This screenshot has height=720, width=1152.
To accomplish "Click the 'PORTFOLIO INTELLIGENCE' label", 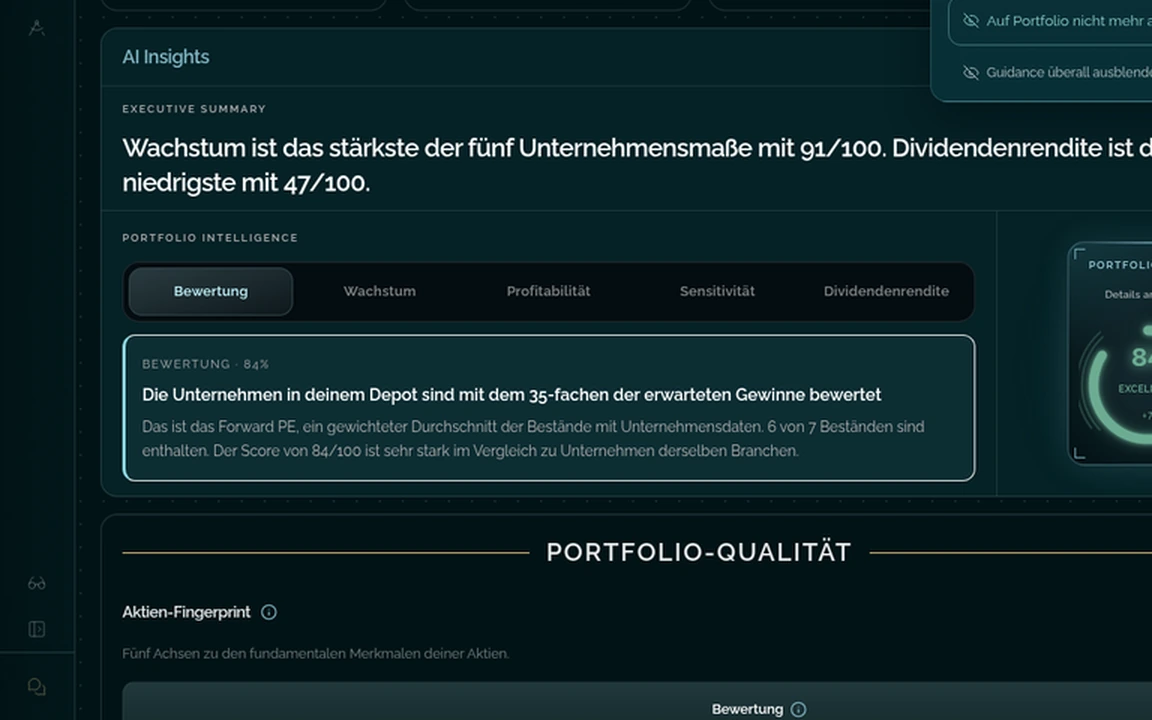I will tap(210, 237).
